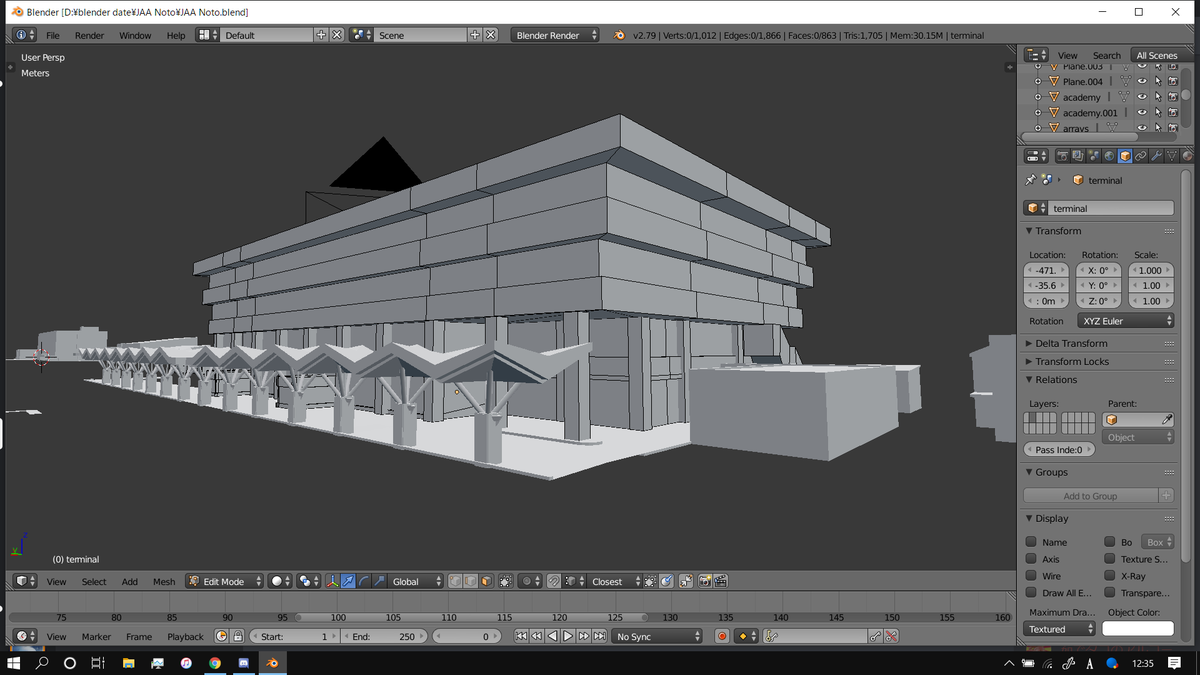Toggle selectability arrow for academy.001
Image resolution: width=1200 pixels, height=675 pixels.
point(1158,113)
